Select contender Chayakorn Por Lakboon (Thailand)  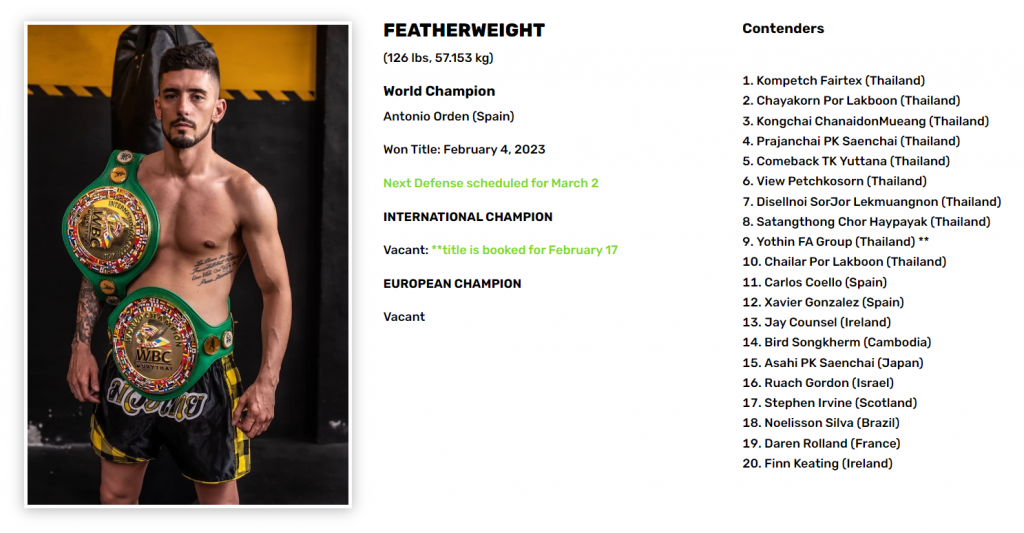tap(851, 101)
